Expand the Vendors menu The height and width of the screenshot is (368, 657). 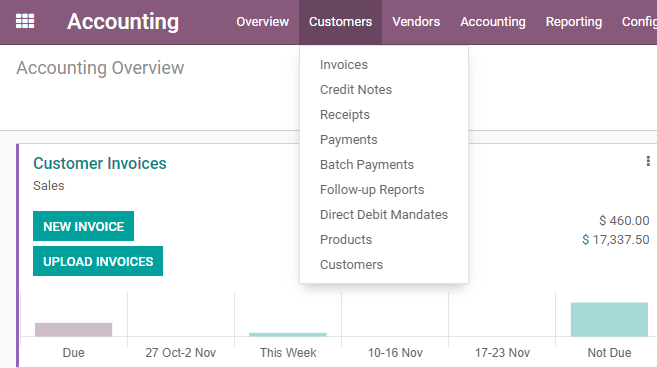pos(416,22)
